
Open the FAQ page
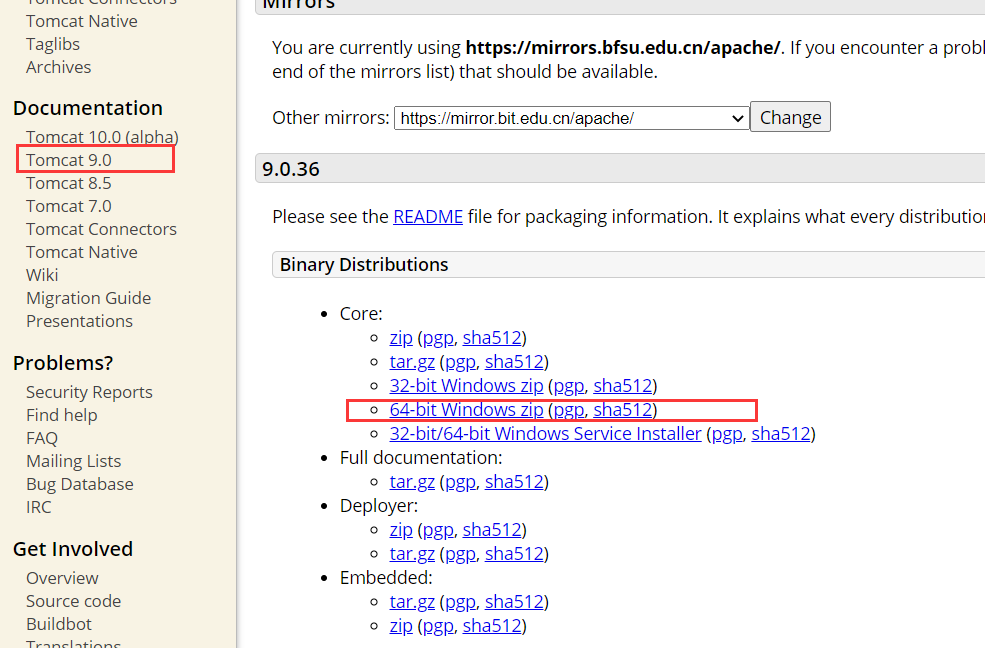pyautogui.click(x=41, y=438)
